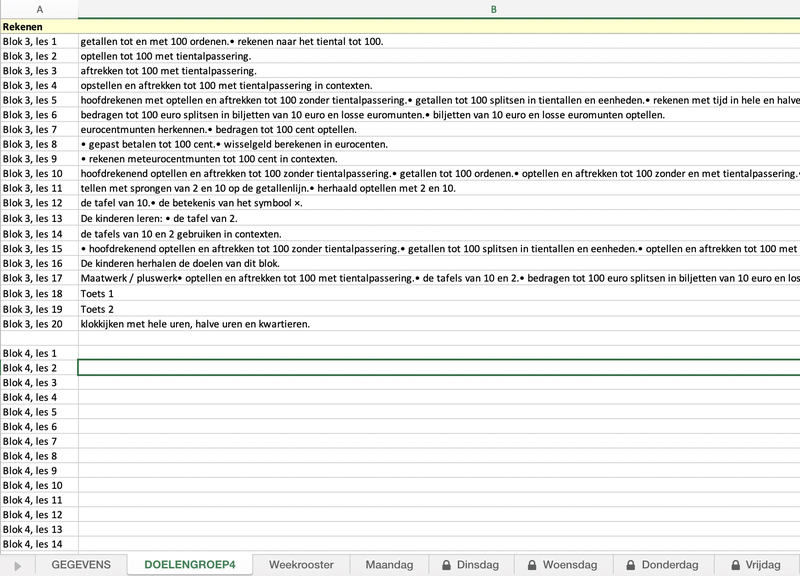
Task: Open the Maandag sheet tab
Action: click(389, 565)
